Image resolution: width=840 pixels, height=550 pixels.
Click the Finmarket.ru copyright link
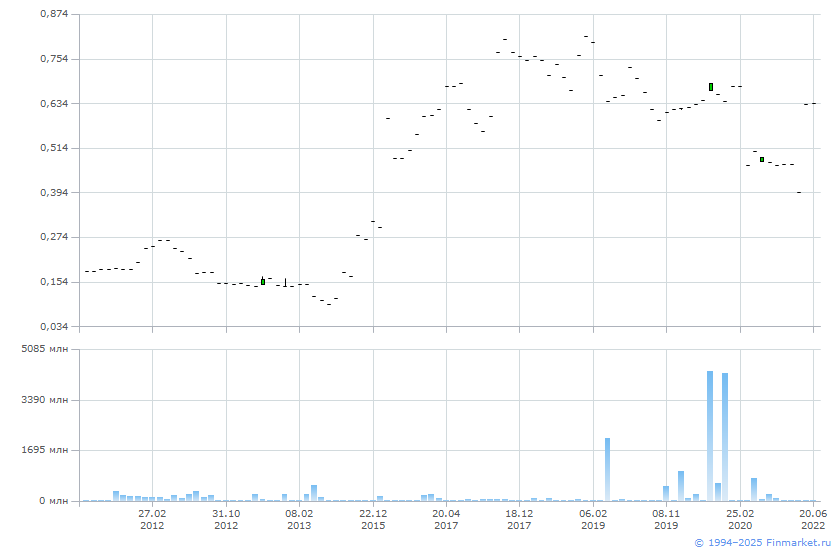pos(762,543)
